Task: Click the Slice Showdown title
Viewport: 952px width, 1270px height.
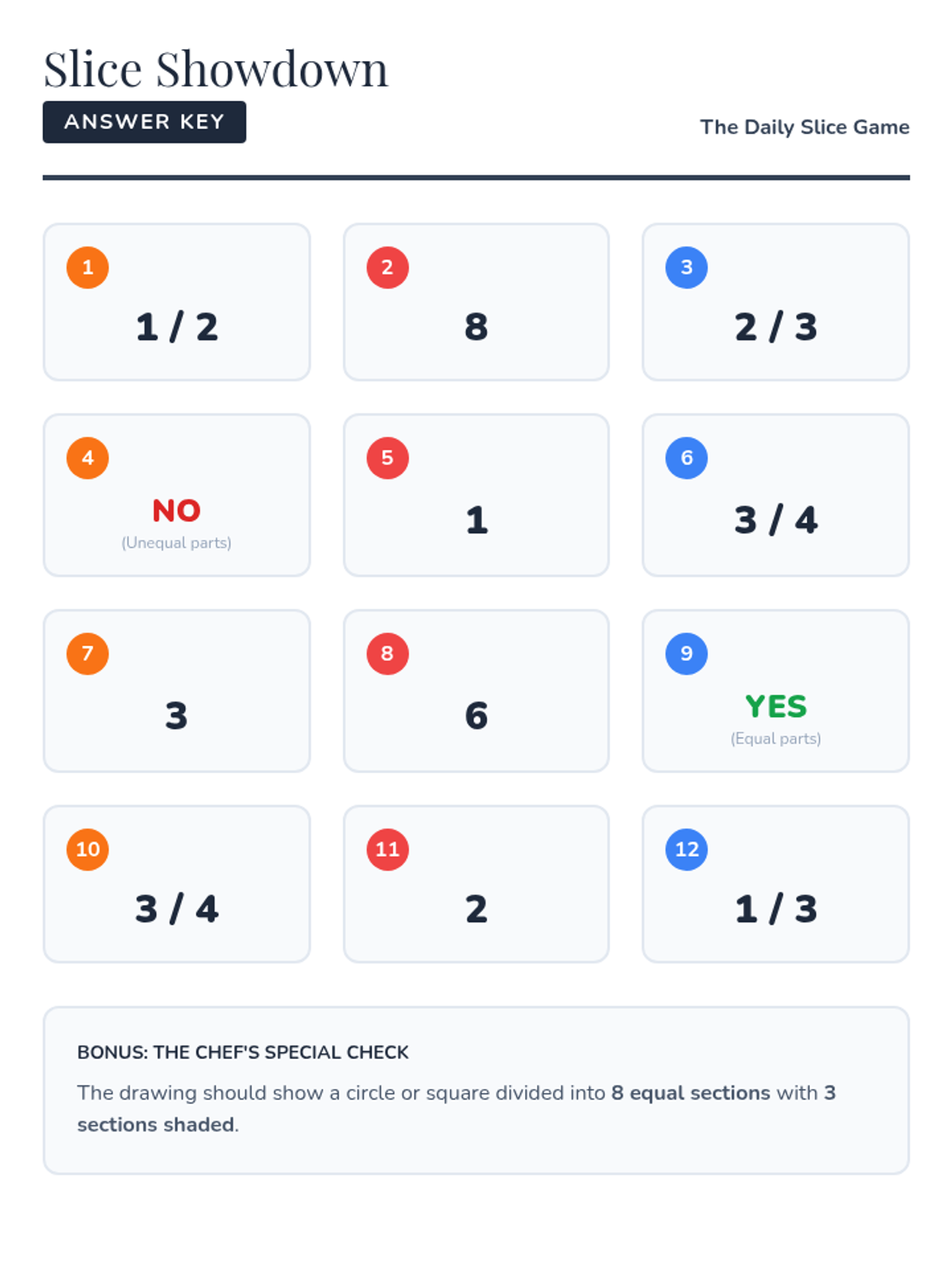Action: 216,69
